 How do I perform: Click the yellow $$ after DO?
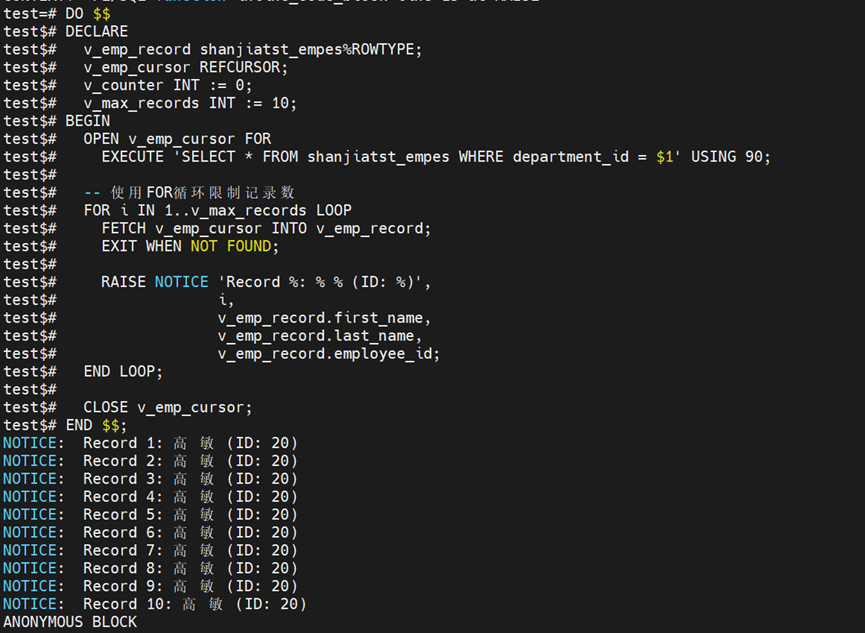pos(101,13)
